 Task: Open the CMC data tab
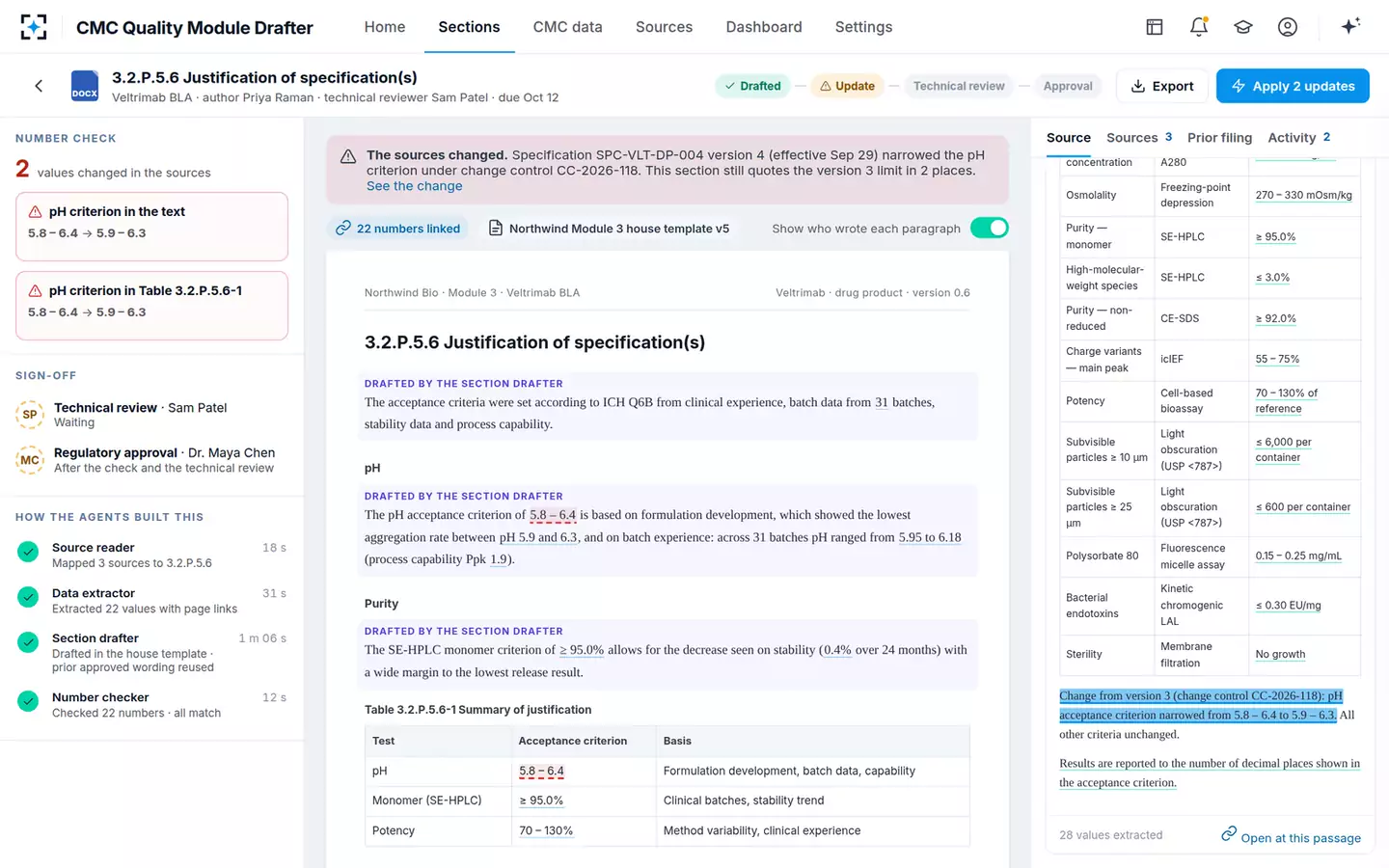[x=567, y=27]
